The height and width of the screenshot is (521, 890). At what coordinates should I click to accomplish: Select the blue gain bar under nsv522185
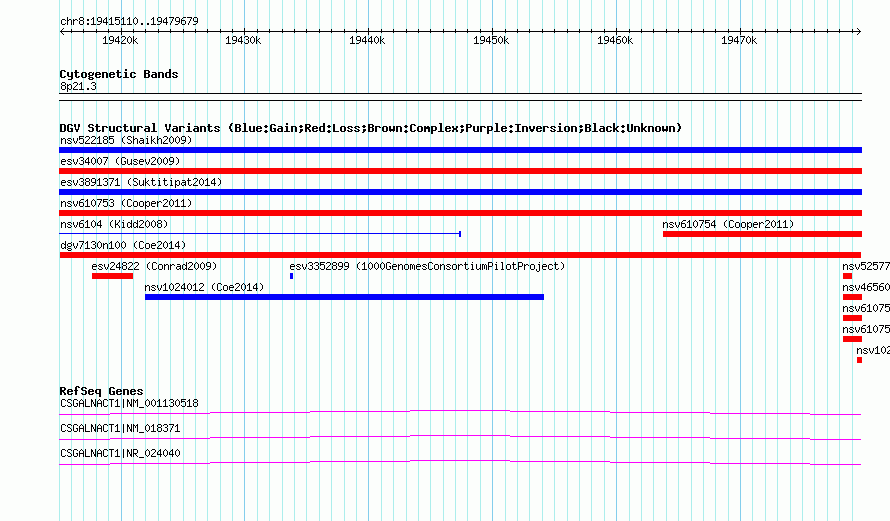coord(460,150)
